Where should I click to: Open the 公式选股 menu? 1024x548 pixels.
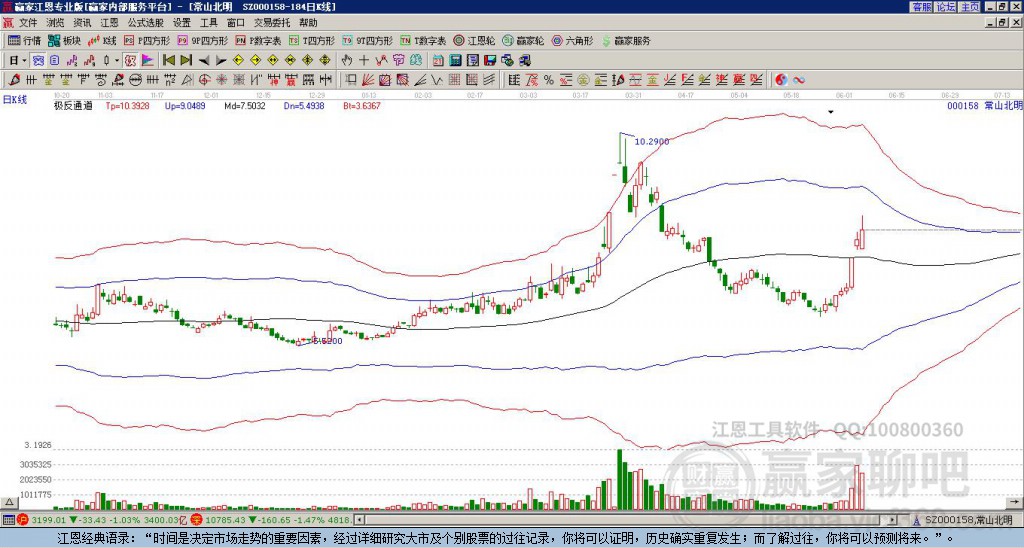(146, 23)
